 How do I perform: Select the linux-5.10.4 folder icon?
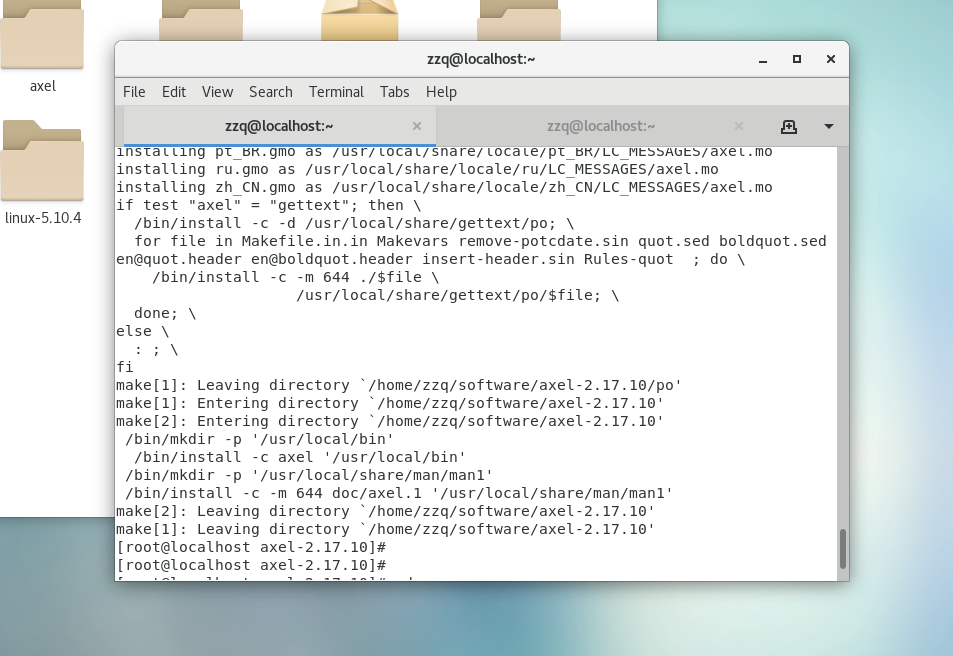click(42, 161)
